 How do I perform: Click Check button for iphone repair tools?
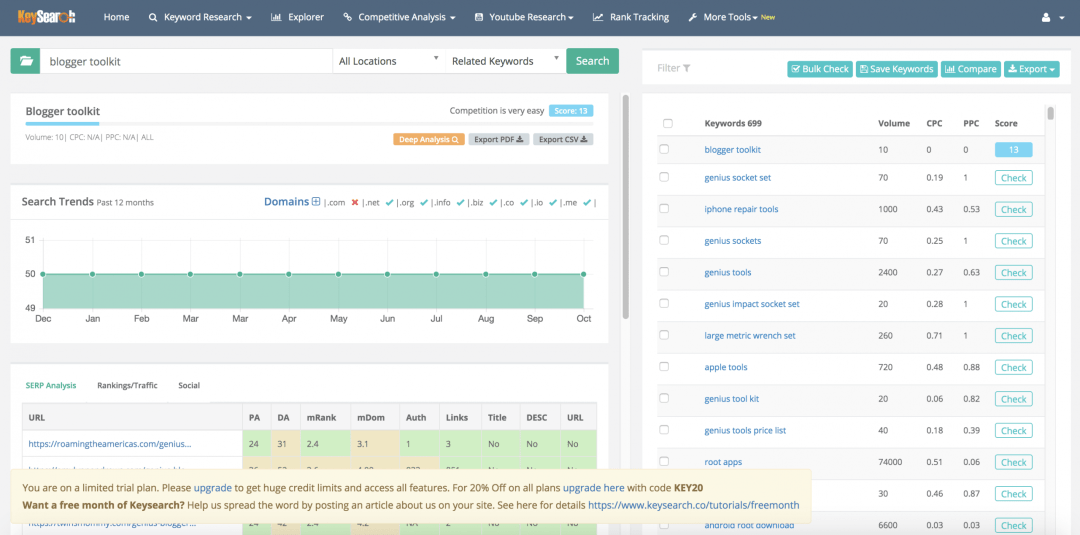[x=1013, y=209]
